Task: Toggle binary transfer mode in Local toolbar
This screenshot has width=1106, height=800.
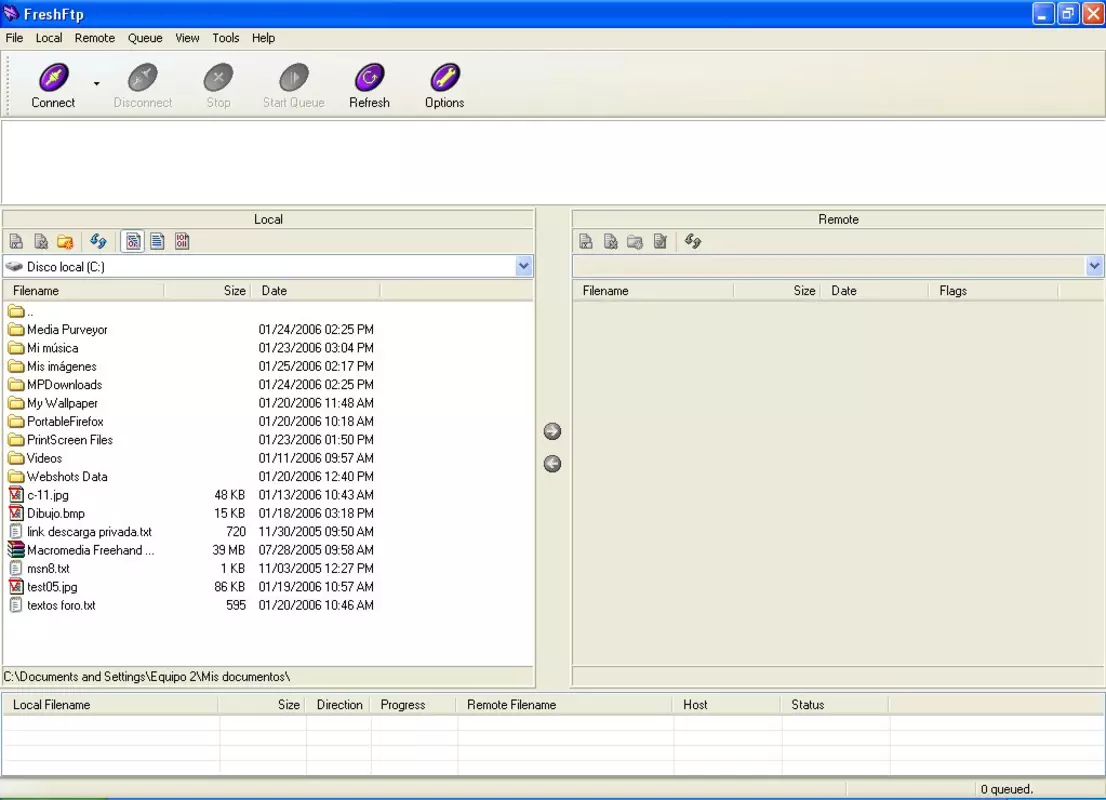Action: [x=182, y=242]
